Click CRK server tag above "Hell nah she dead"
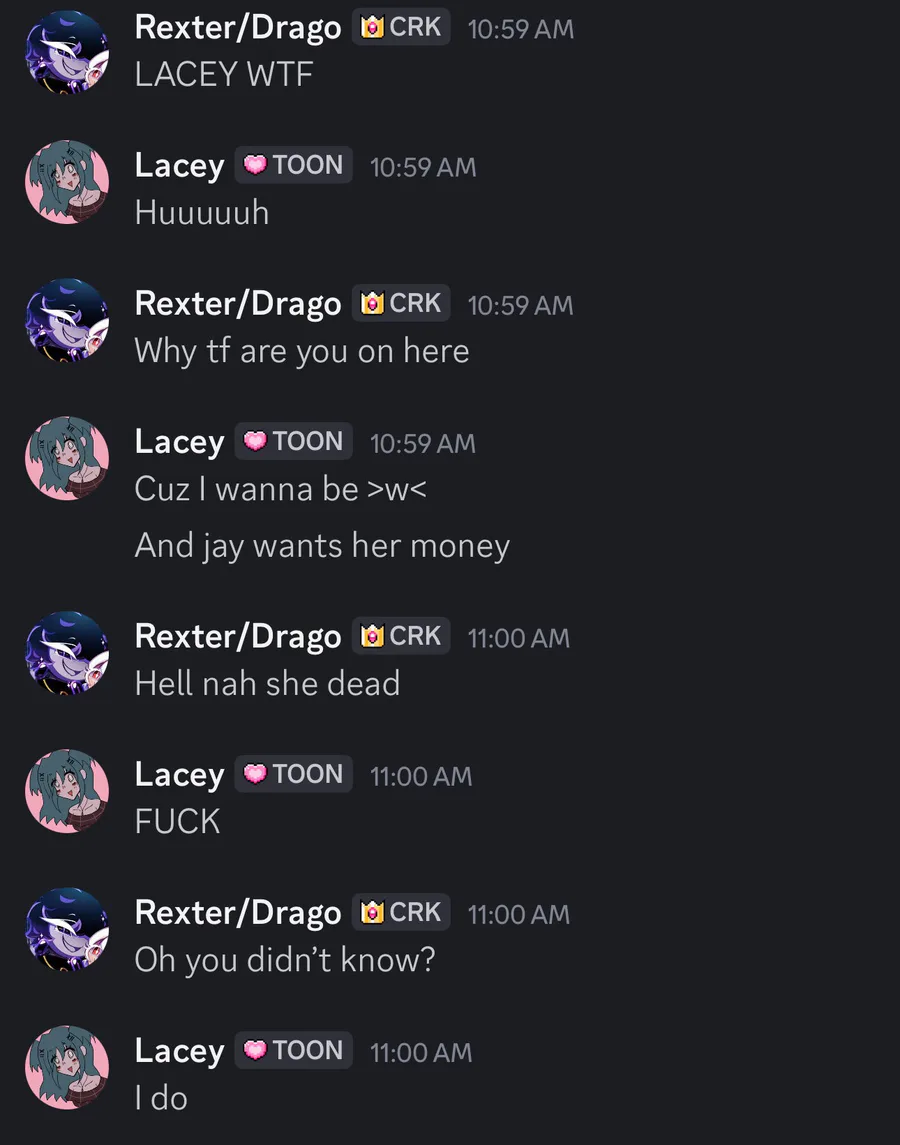900x1145 pixels. click(x=401, y=636)
